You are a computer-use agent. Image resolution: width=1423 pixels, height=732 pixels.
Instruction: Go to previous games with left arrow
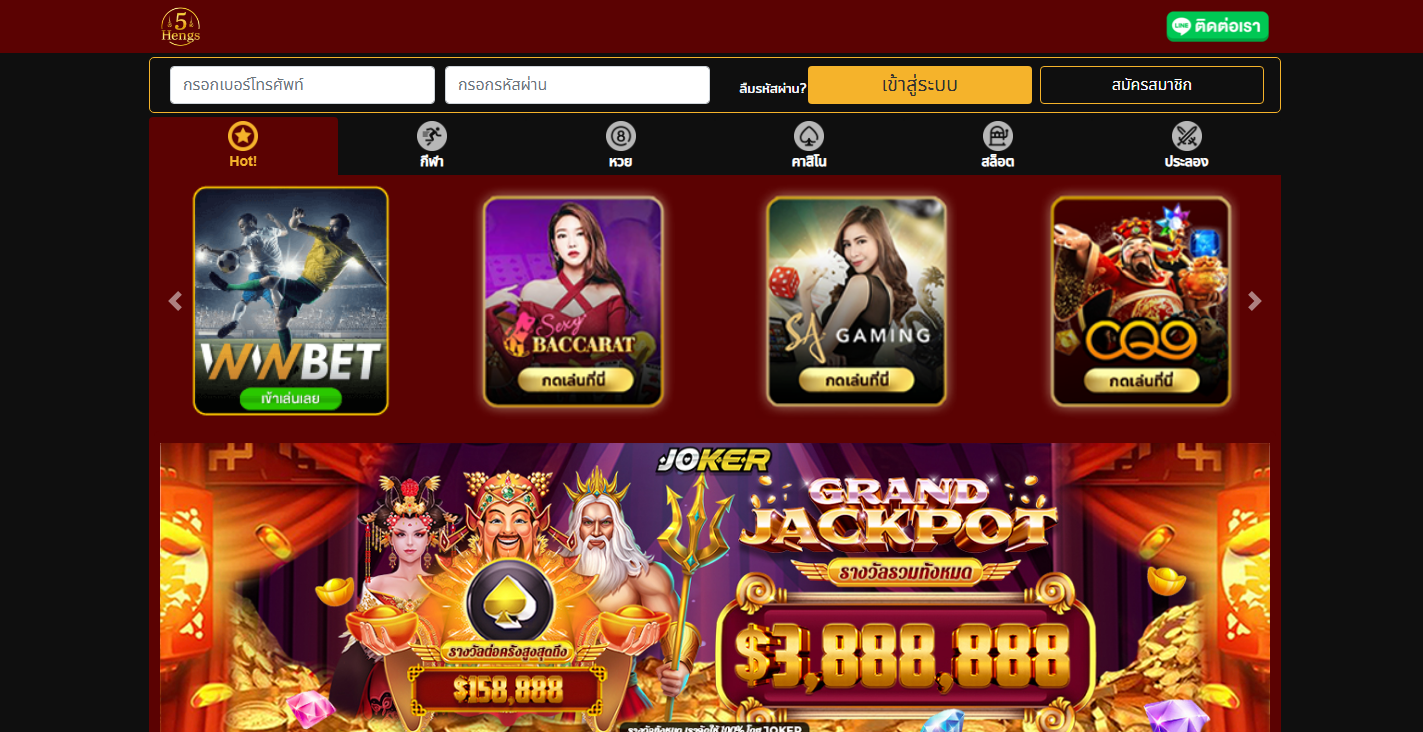point(175,301)
